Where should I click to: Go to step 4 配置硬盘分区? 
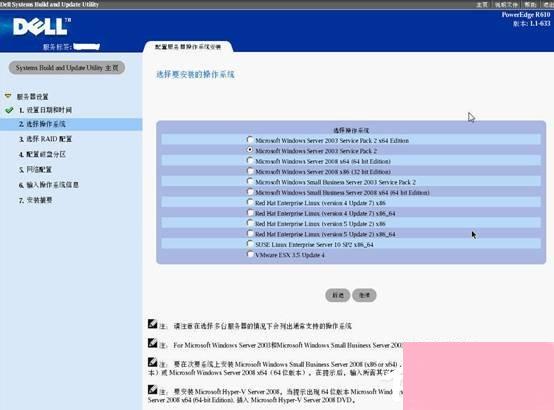[x=42, y=154]
